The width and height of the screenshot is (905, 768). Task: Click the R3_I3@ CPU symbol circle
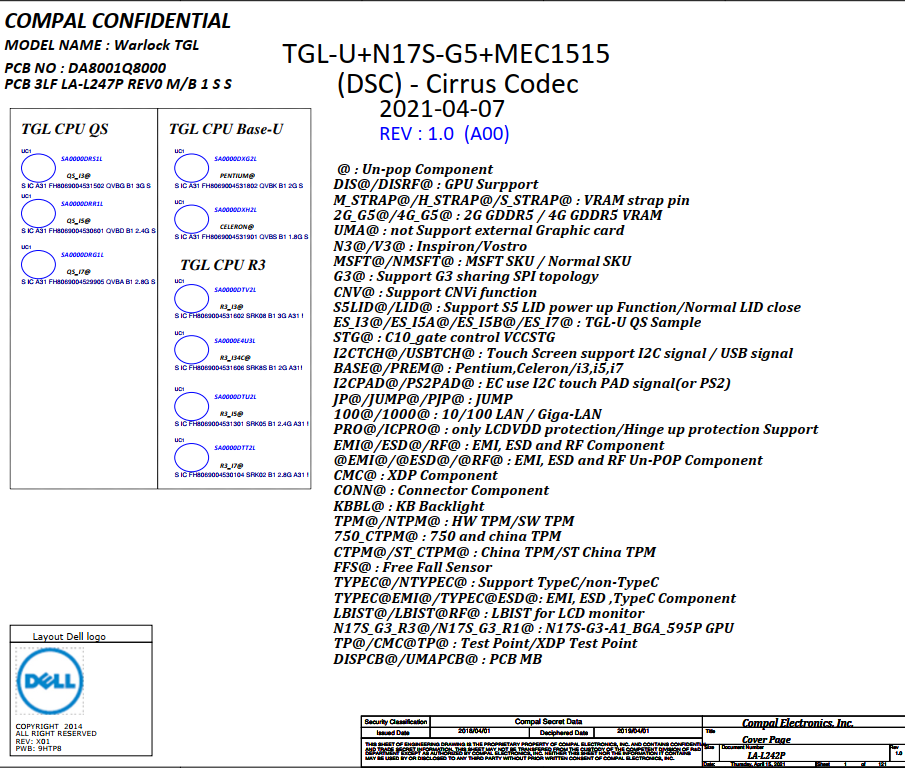[190, 299]
